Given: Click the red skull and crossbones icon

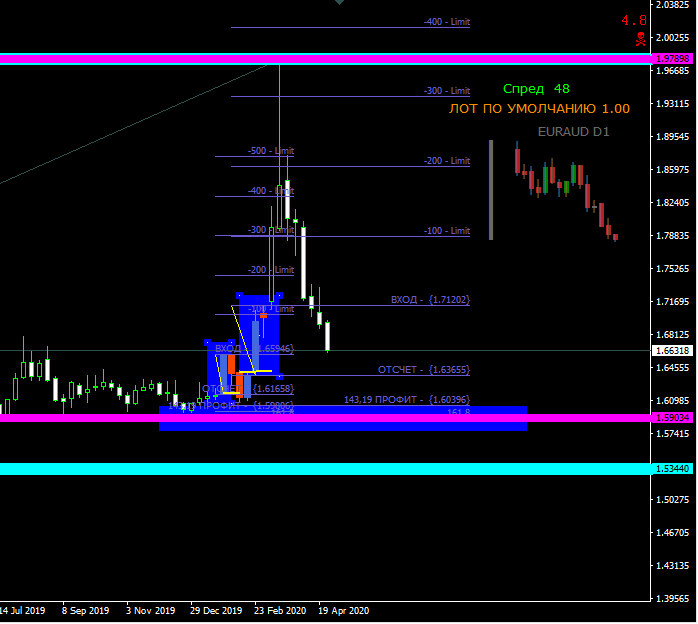Looking at the screenshot, I should pyautogui.click(x=640, y=39).
